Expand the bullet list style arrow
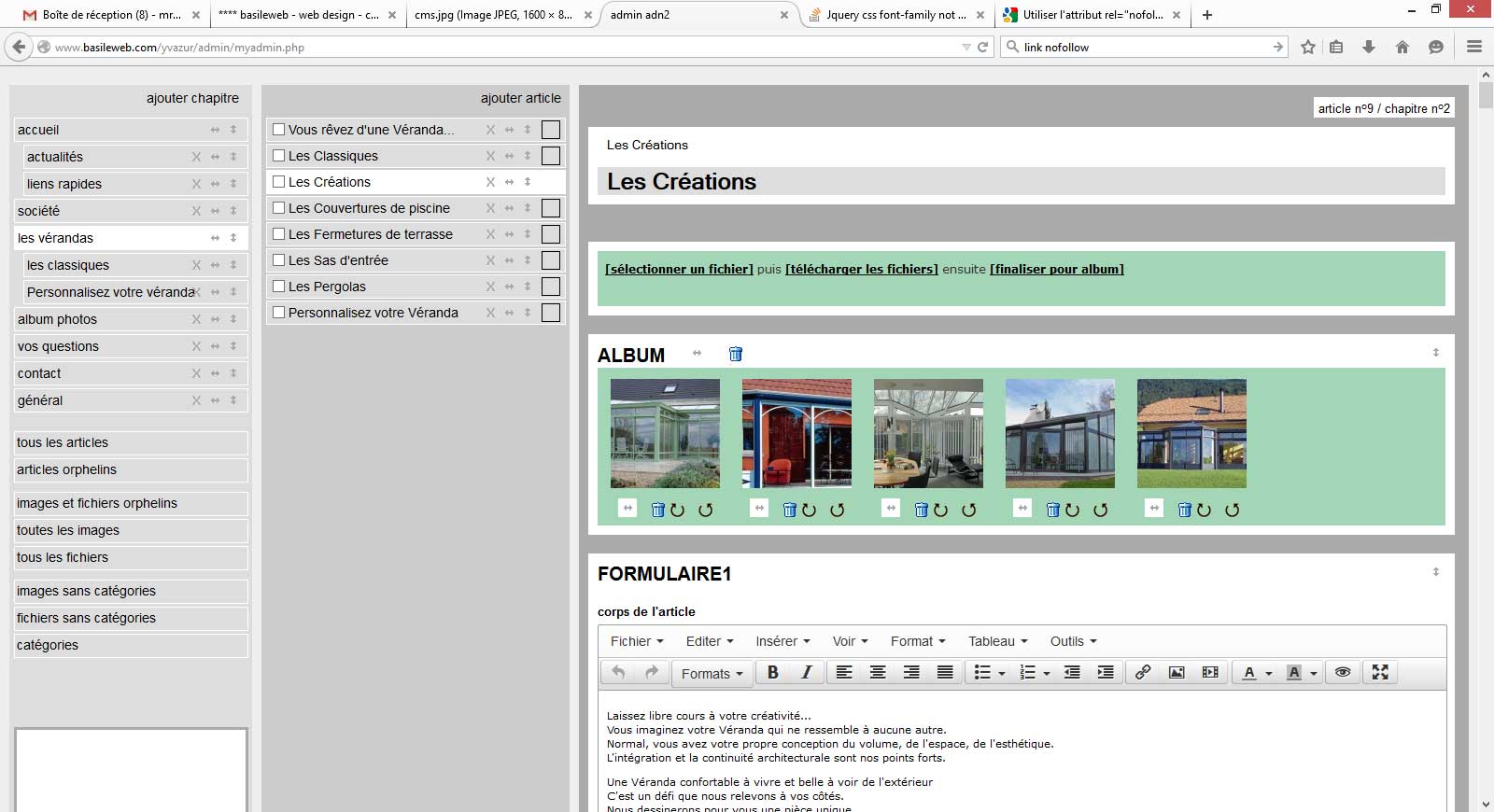 1002,673
